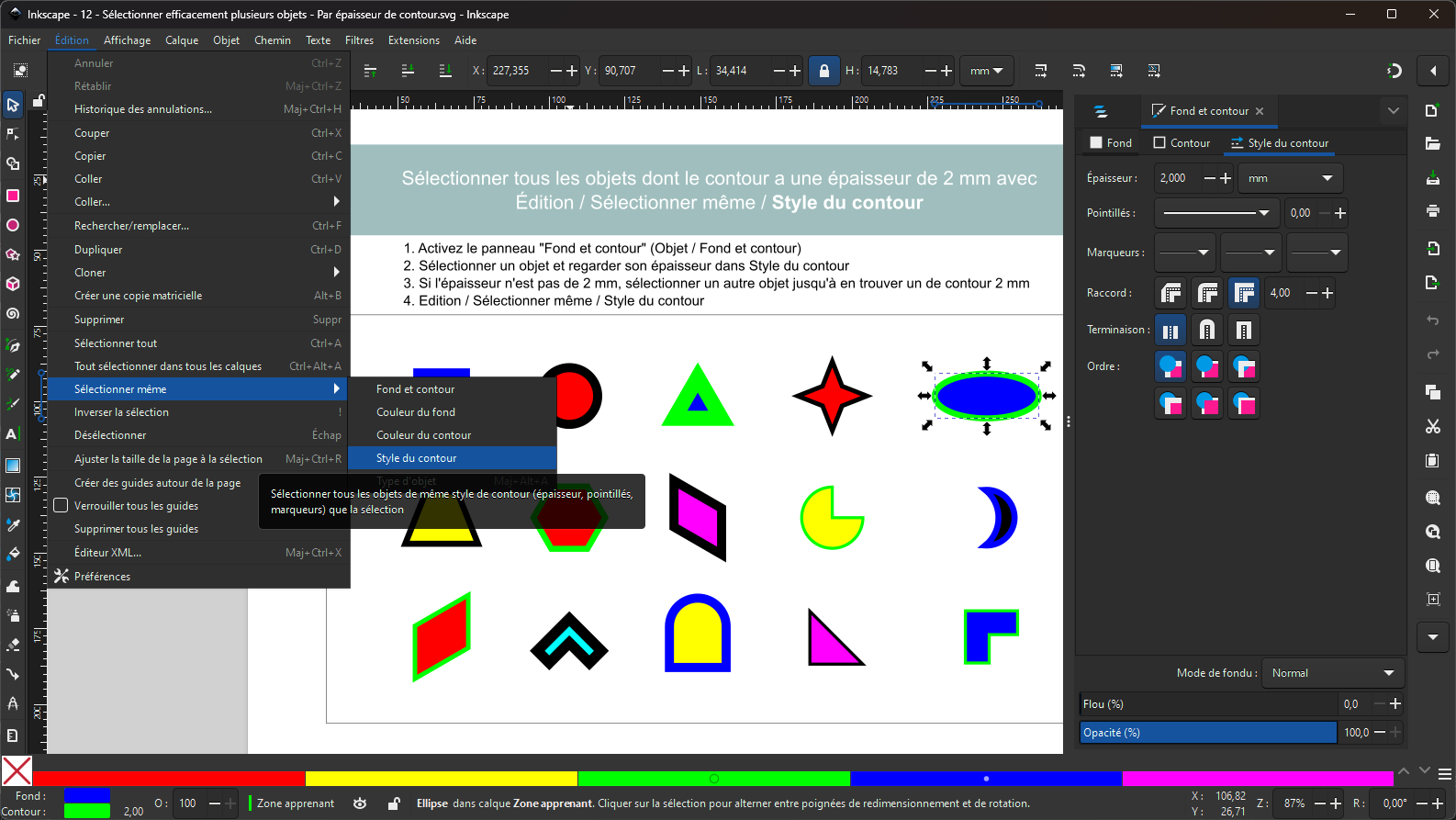Click Inverser la sélection menu entry

198,412
